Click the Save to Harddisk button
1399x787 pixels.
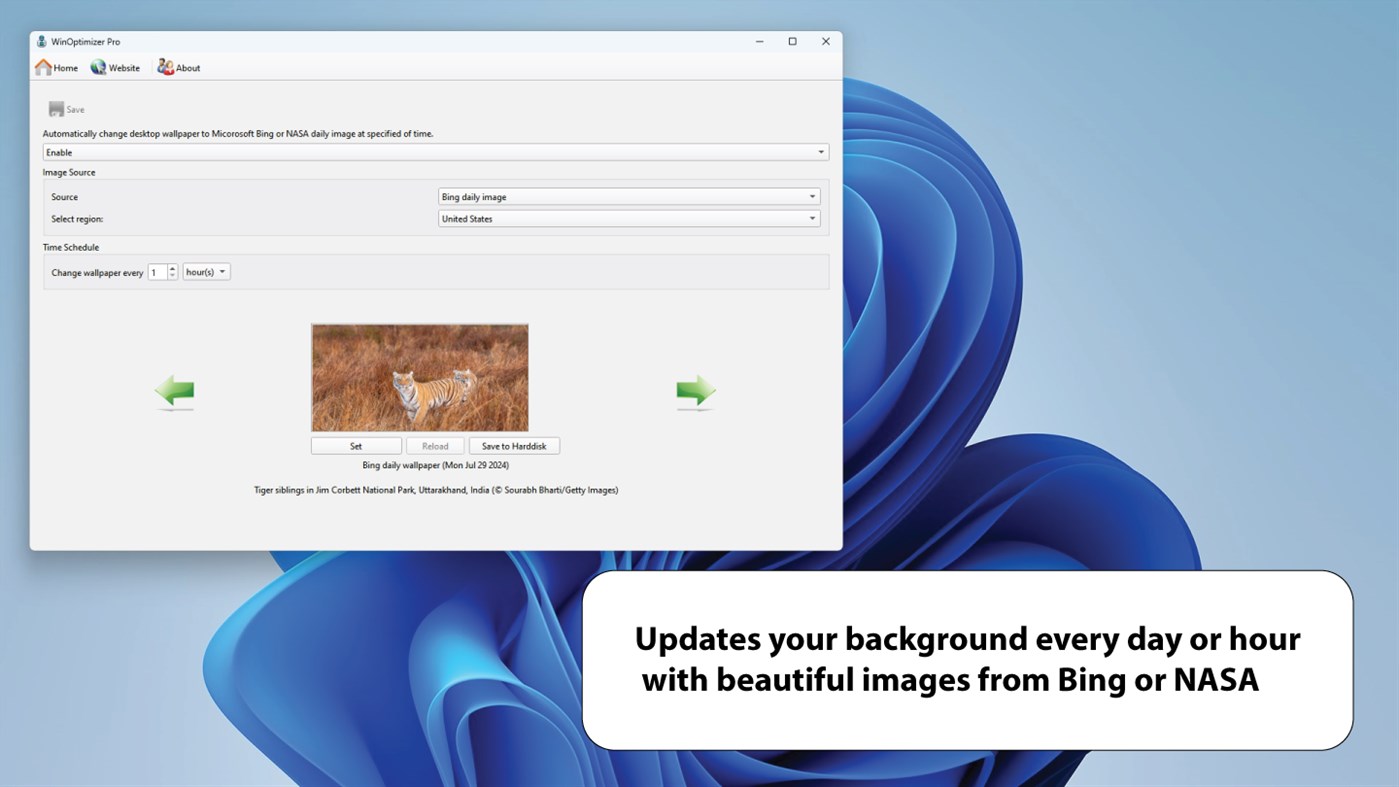click(x=514, y=446)
